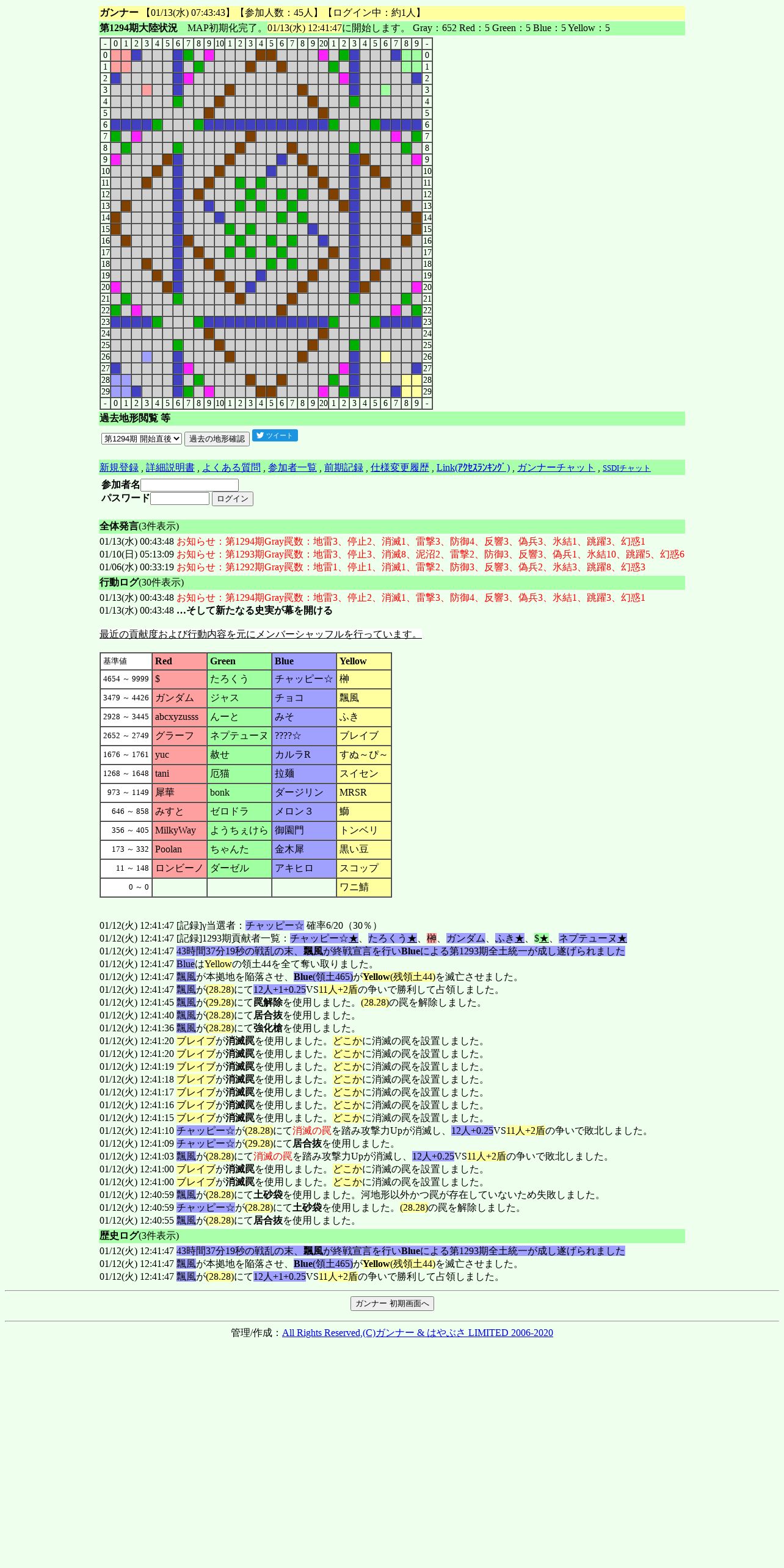Image resolution: width=784 pixels, height=1568 pixels.
Task: Click the 第1292期Gray罠数 announcement line
Action: (411, 567)
